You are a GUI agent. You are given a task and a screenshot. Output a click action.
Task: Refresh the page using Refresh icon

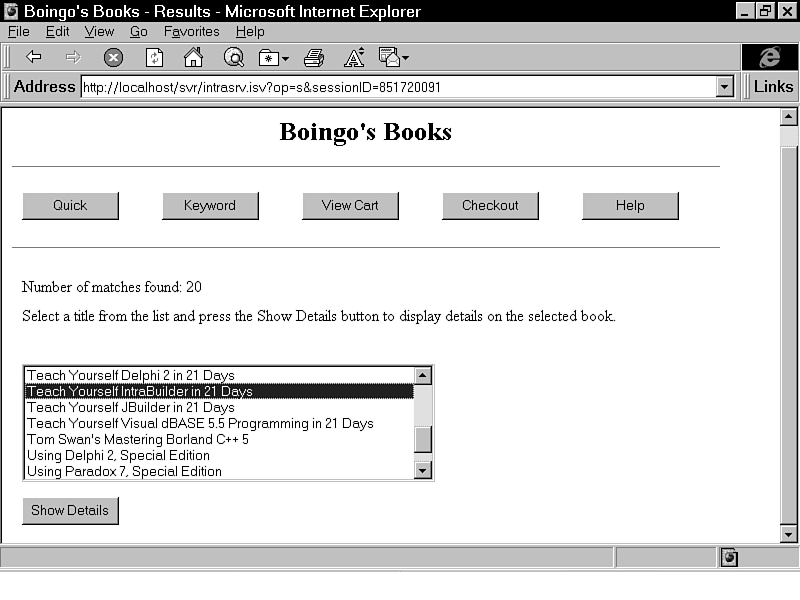154,57
